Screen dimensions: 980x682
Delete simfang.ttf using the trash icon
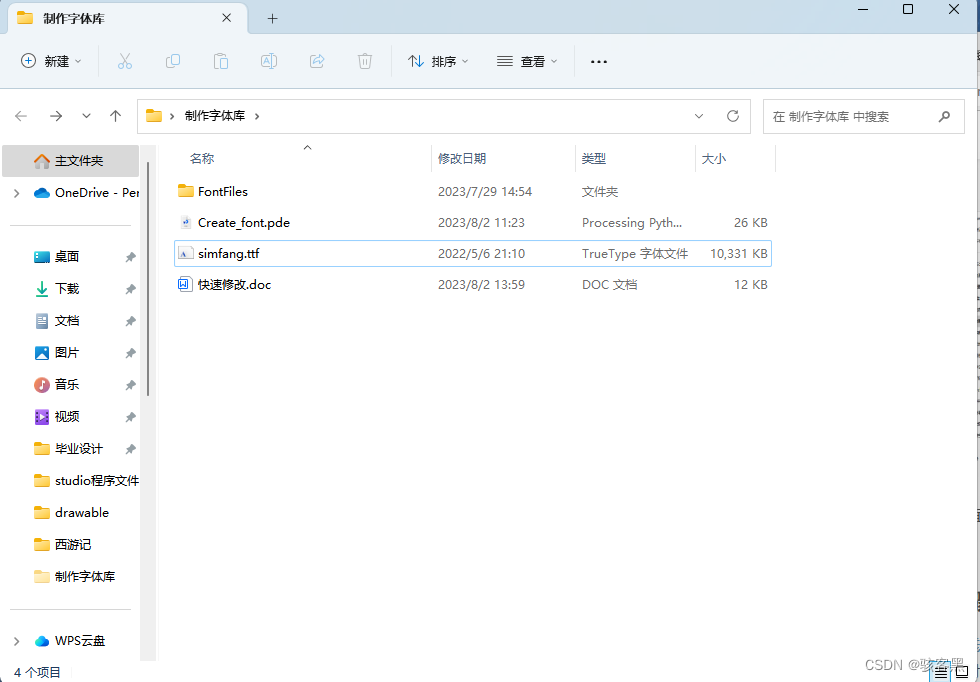(x=365, y=61)
